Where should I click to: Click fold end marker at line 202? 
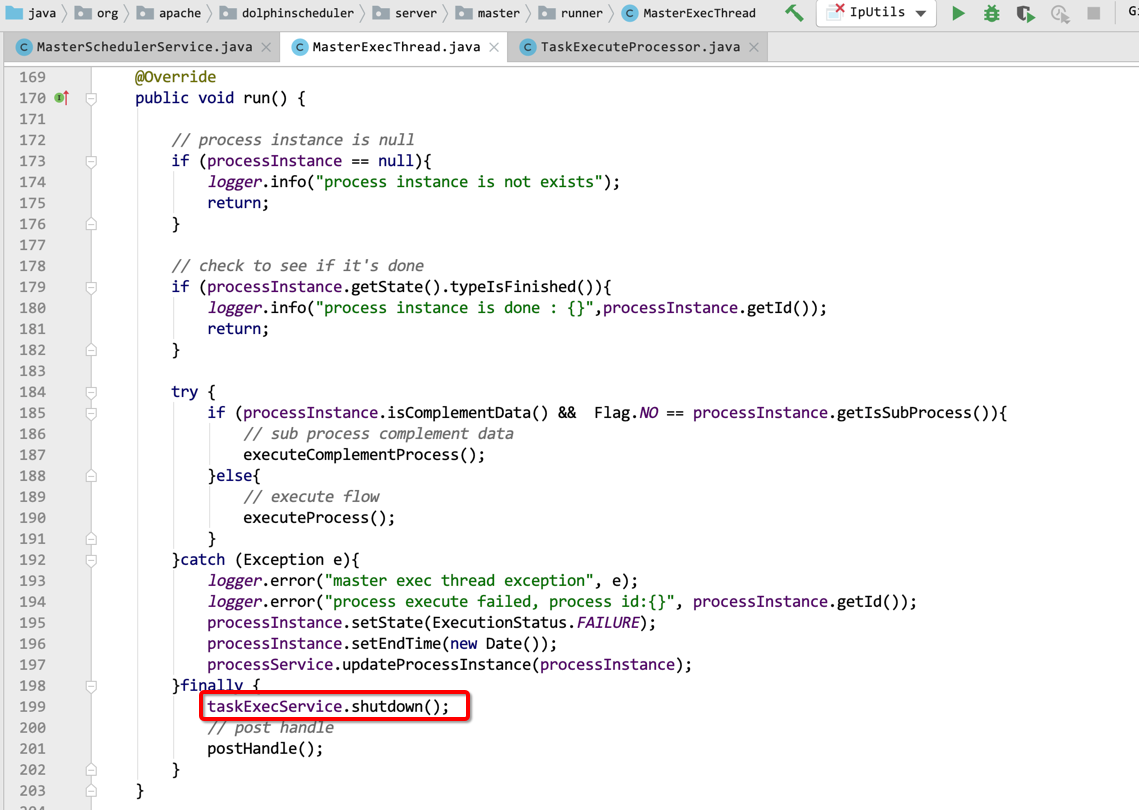[x=91, y=769]
